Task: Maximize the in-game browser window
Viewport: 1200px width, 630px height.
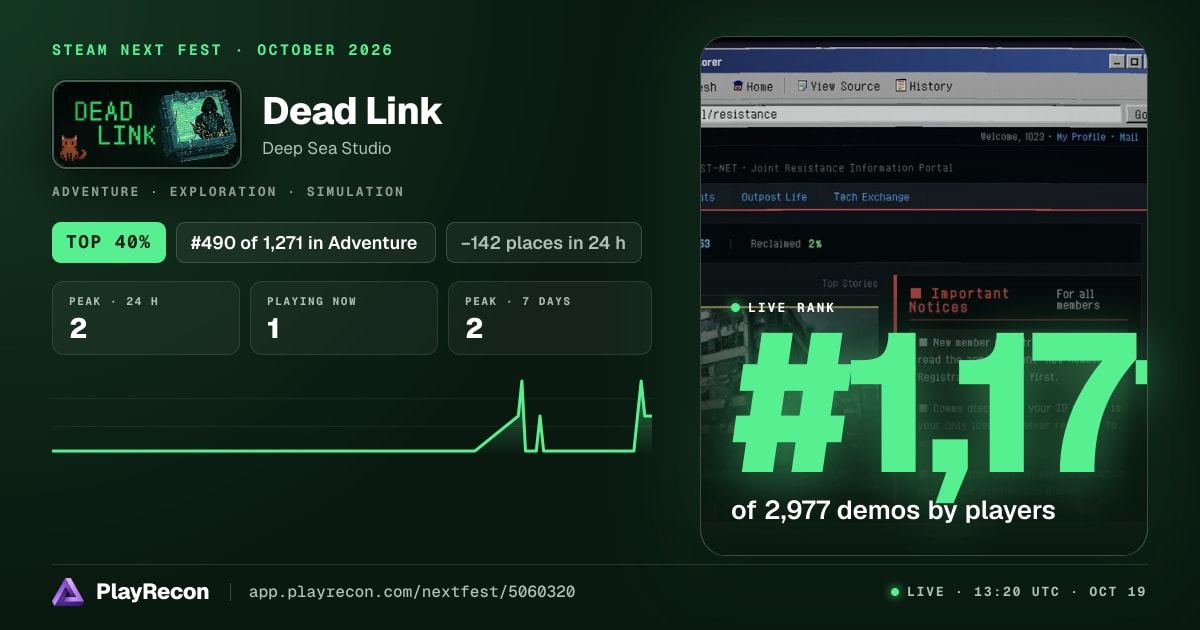Action: (x=1134, y=62)
